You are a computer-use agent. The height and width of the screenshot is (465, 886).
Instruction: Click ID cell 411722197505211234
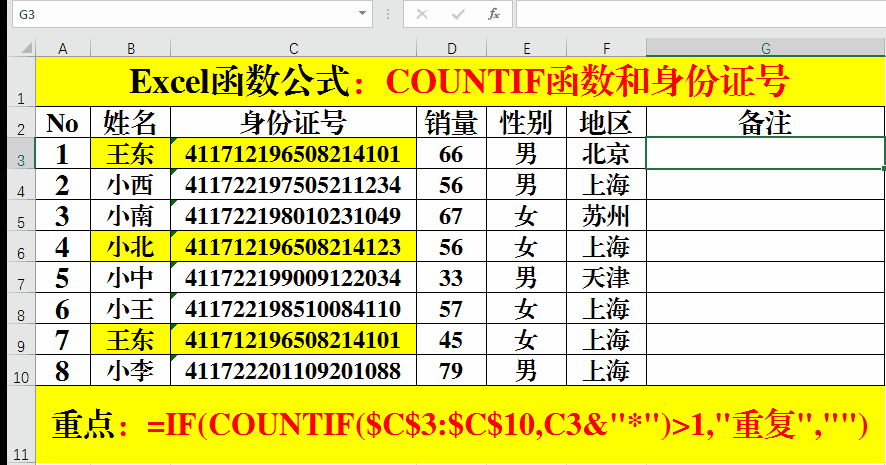293,184
